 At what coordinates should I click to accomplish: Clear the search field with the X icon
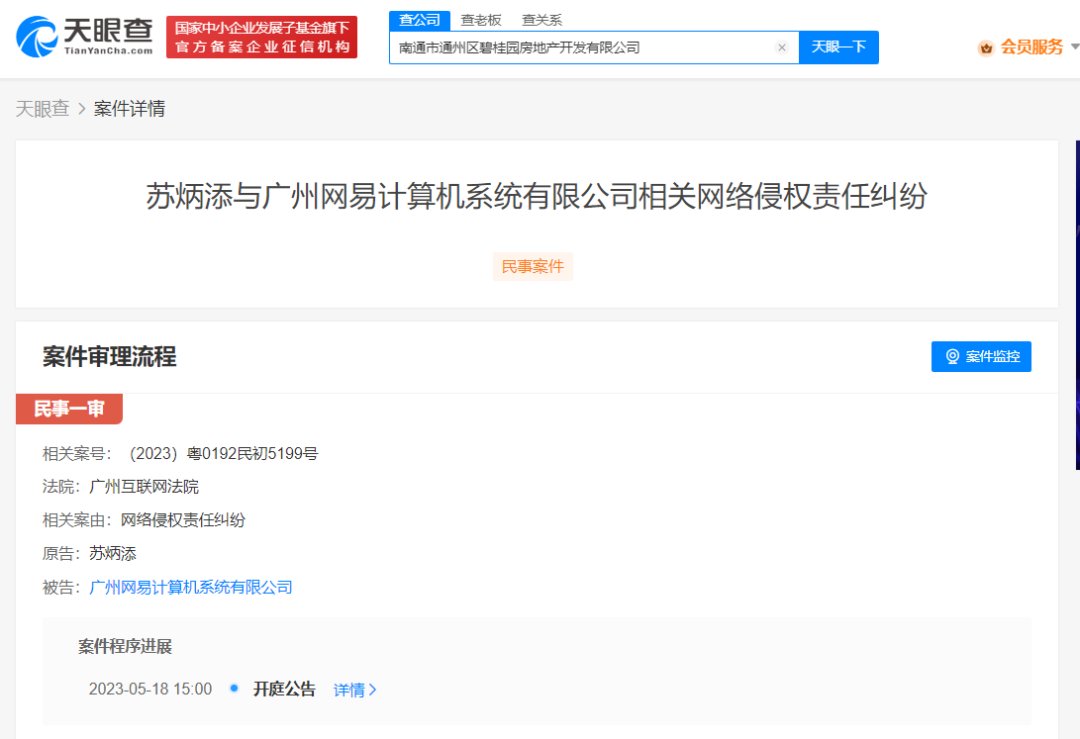tap(781, 48)
